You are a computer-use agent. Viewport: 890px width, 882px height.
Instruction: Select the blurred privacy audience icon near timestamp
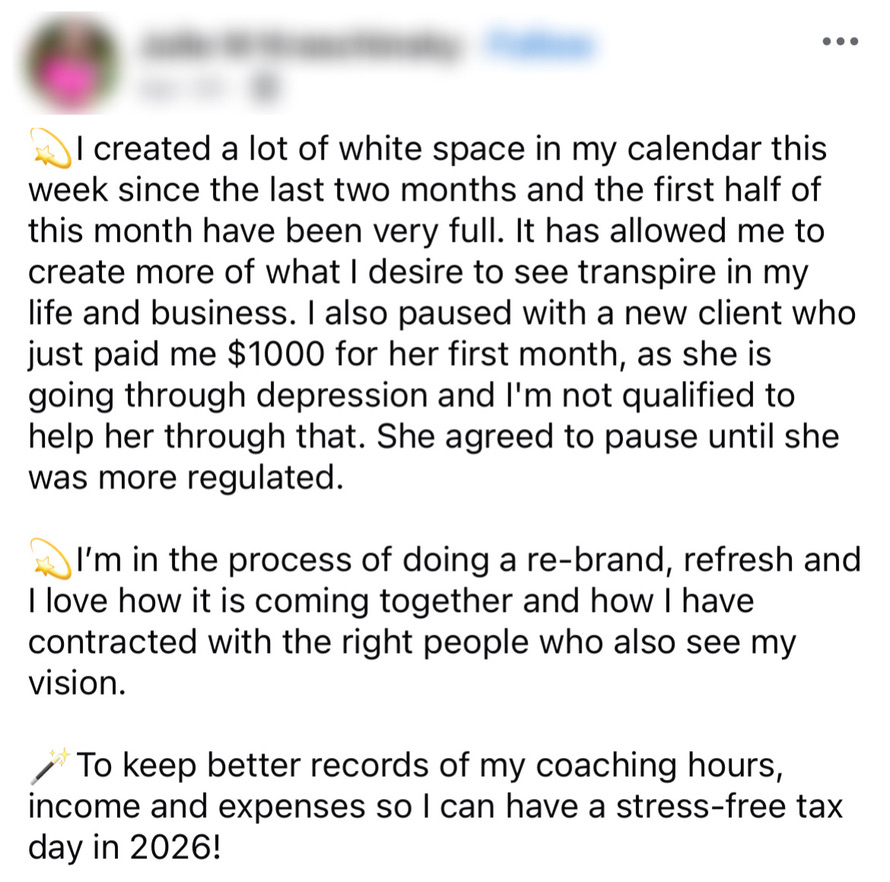[x=266, y=88]
